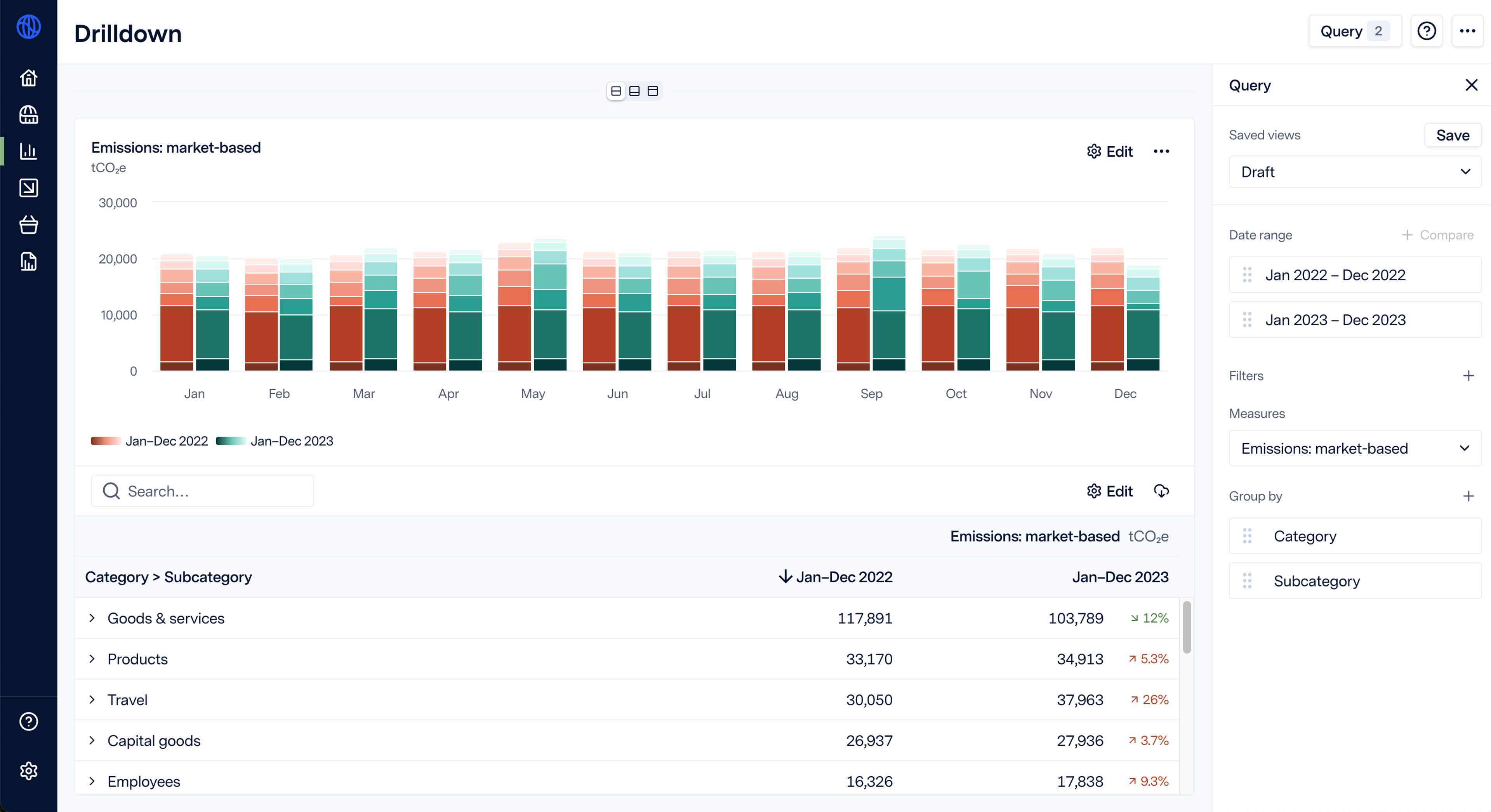Click the download cloud icon
This screenshot has width=1491, height=812.
(1161, 491)
